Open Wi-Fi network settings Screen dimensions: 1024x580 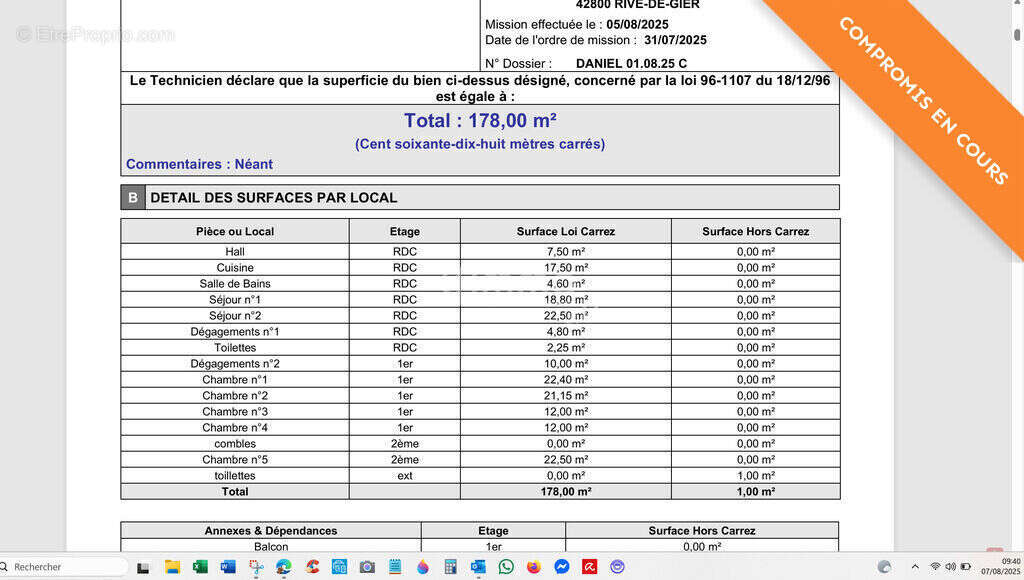(935, 567)
